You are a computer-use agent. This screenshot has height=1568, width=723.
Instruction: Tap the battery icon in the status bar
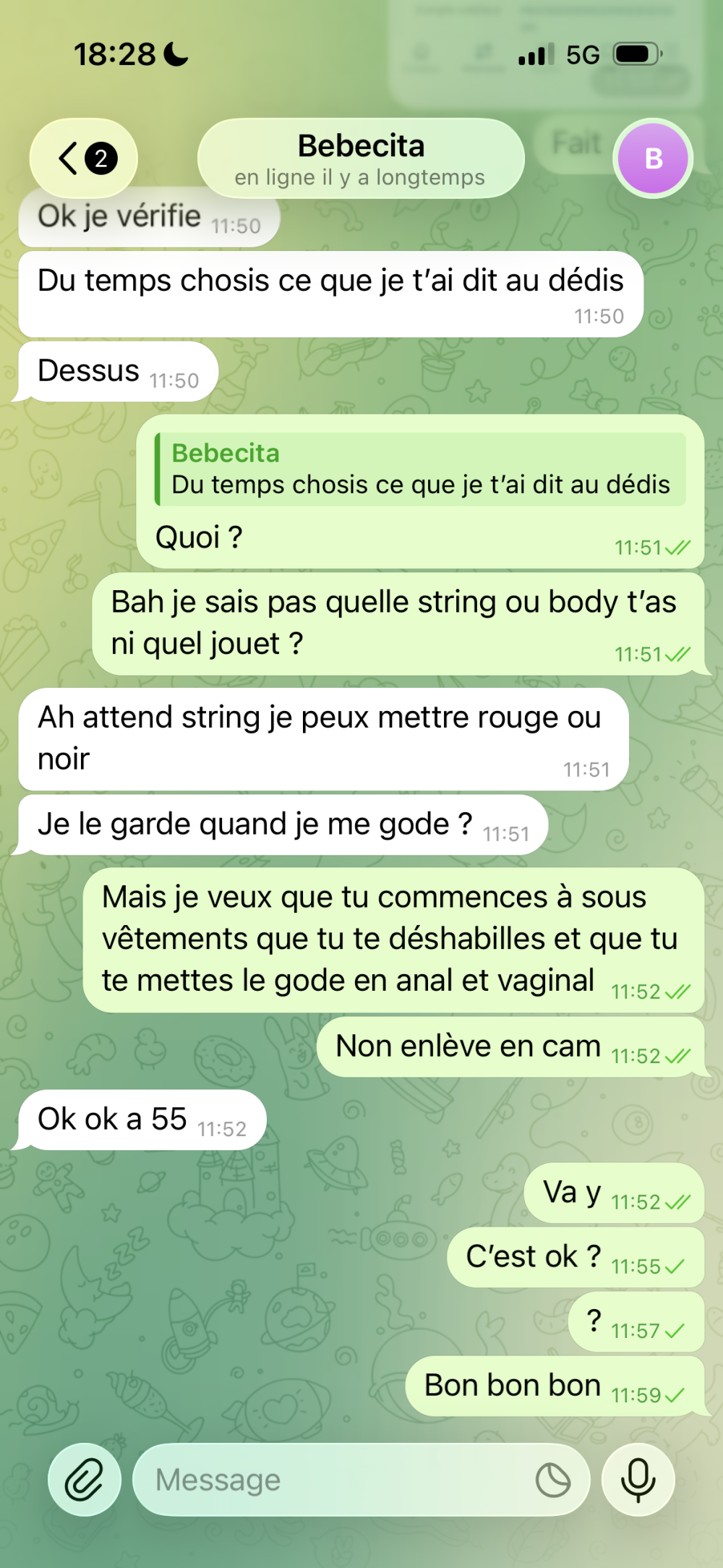pyautogui.click(x=638, y=54)
